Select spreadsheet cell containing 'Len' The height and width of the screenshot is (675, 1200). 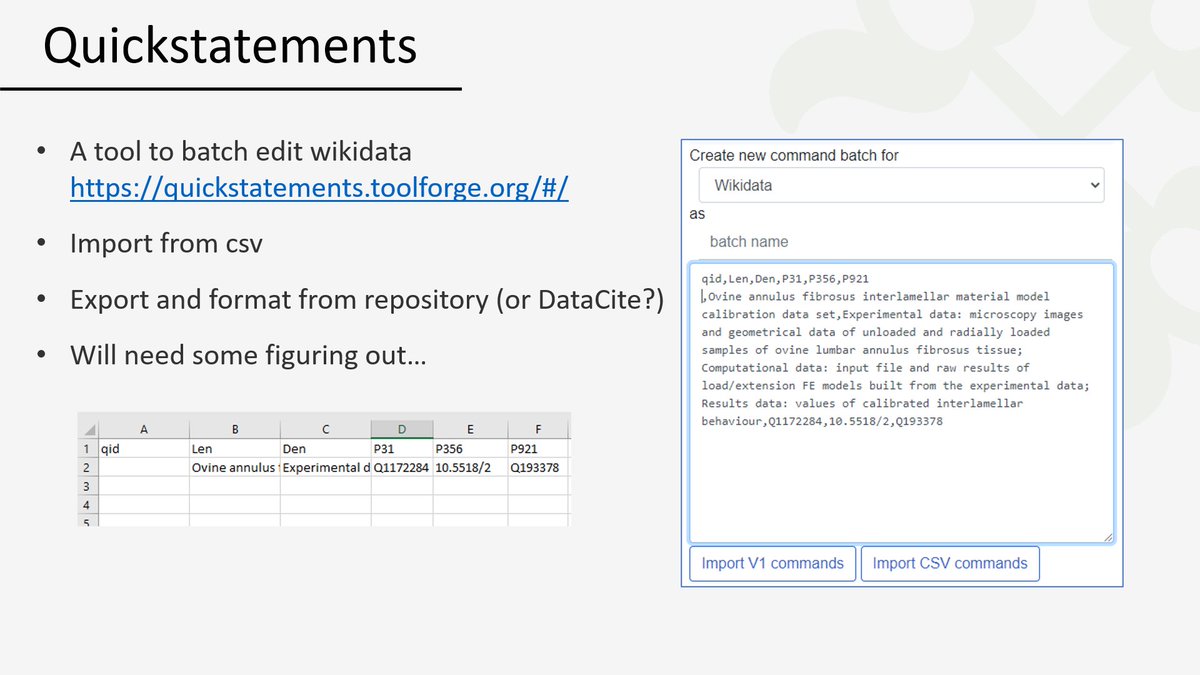pos(234,449)
